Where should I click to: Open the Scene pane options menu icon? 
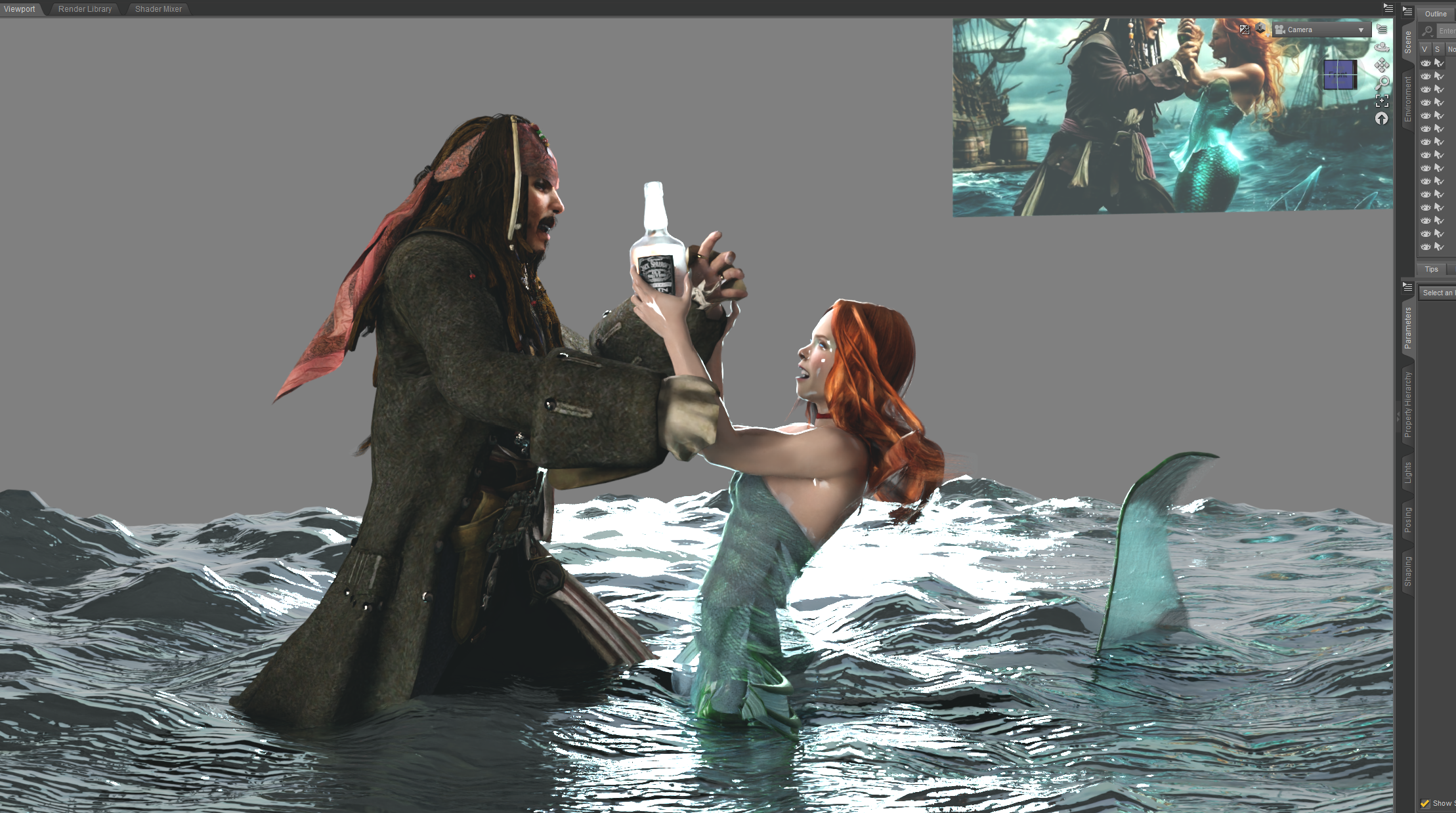[x=1407, y=11]
